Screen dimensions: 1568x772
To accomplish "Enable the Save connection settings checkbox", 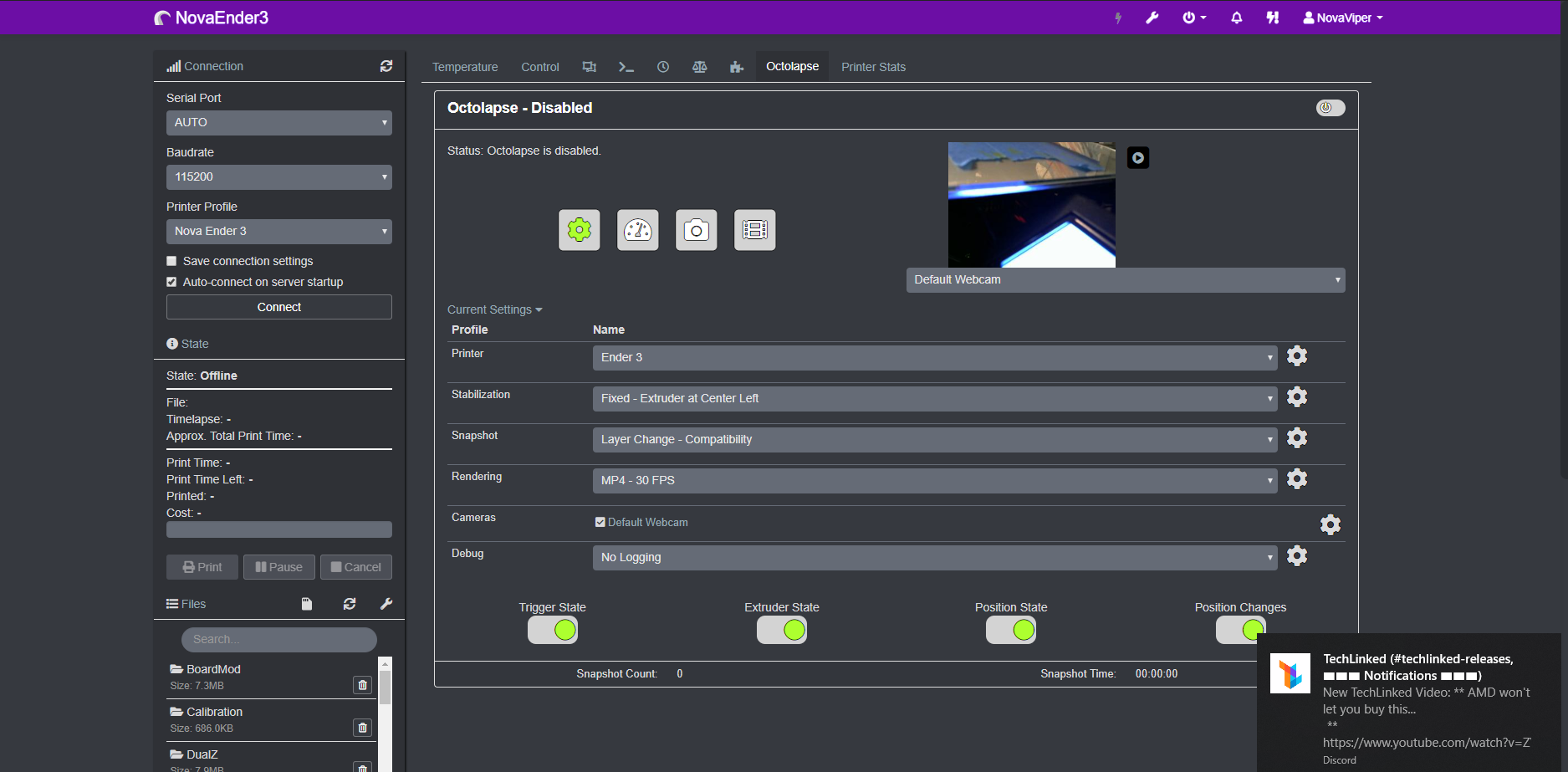I will tap(171, 261).
